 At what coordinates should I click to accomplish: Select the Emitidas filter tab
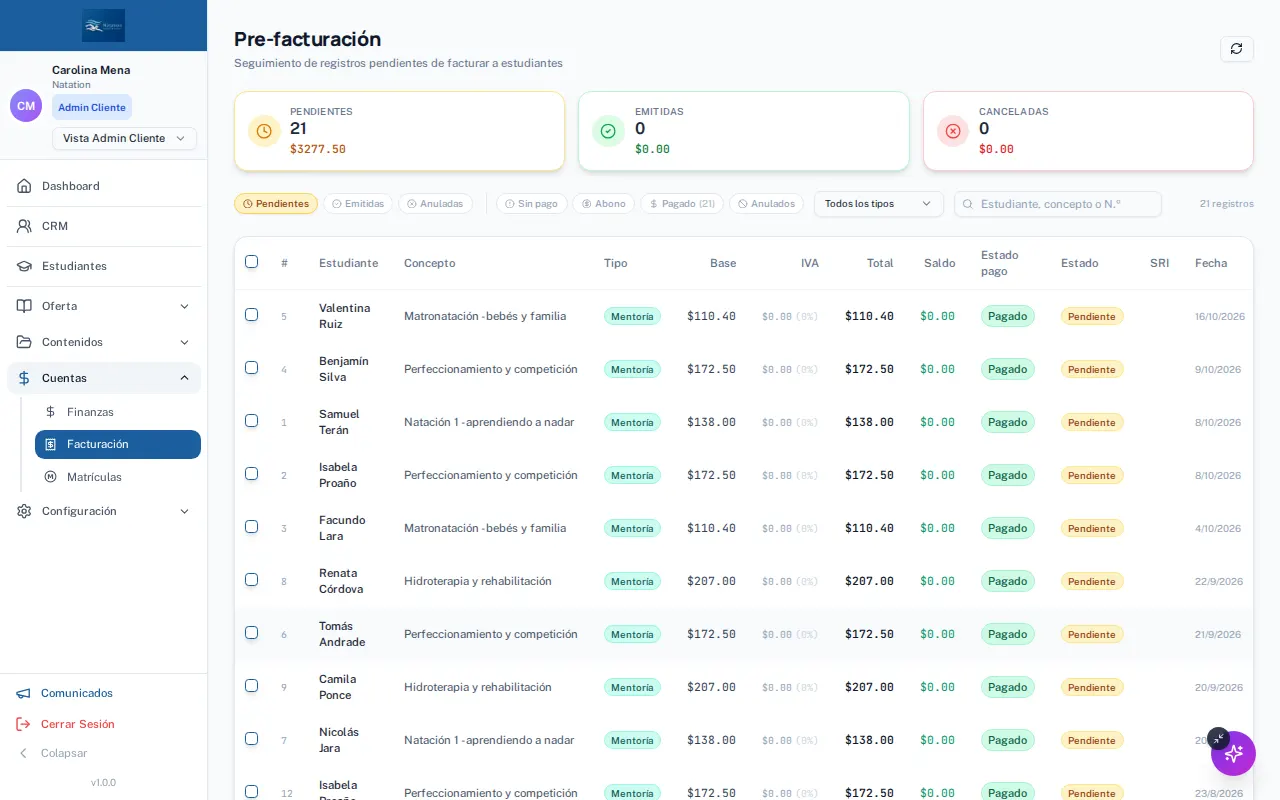pos(358,204)
